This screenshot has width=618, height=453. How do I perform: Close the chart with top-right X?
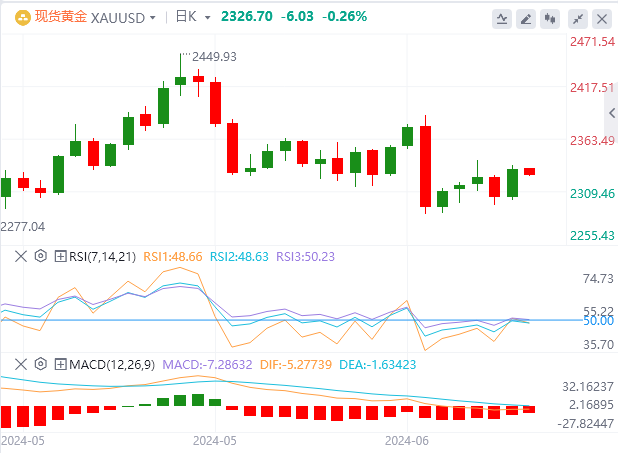[x=602, y=18]
